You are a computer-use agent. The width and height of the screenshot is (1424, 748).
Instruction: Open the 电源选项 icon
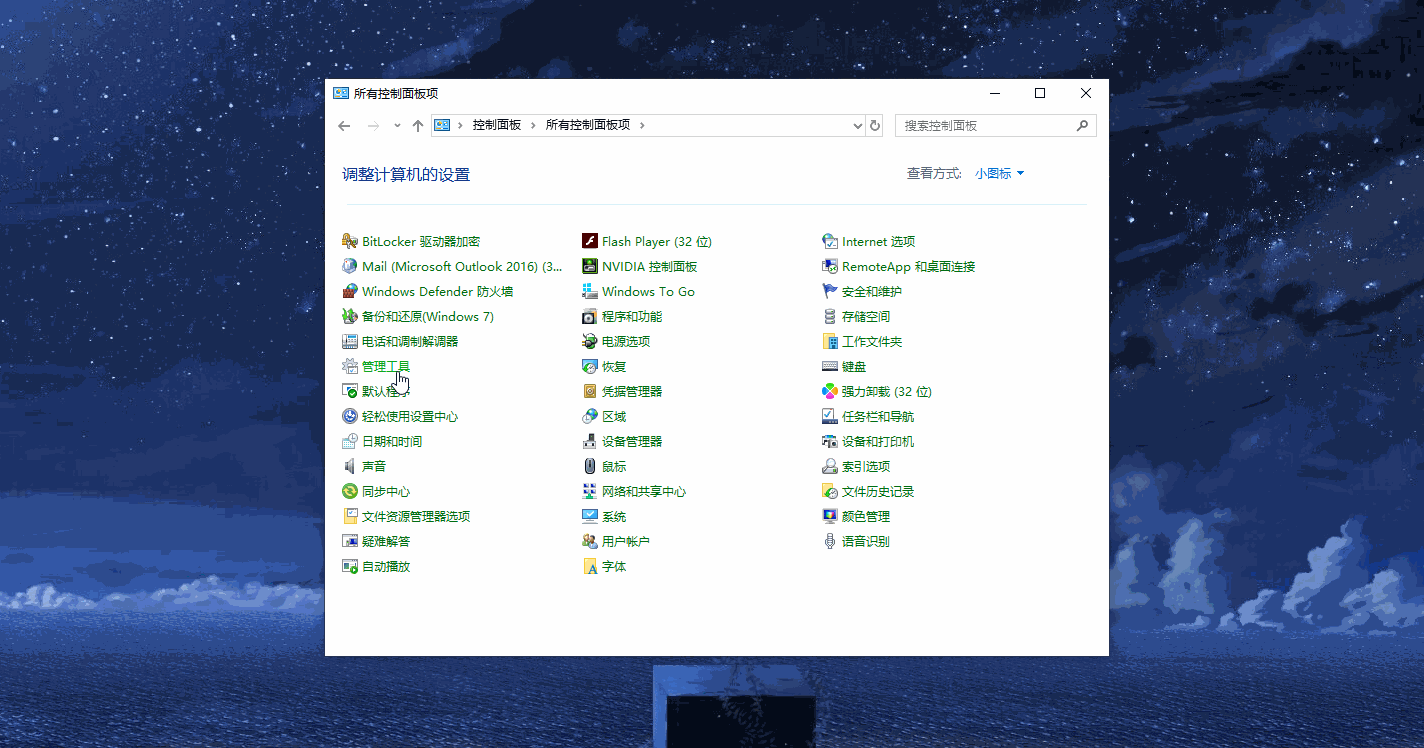[x=590, y=341]
